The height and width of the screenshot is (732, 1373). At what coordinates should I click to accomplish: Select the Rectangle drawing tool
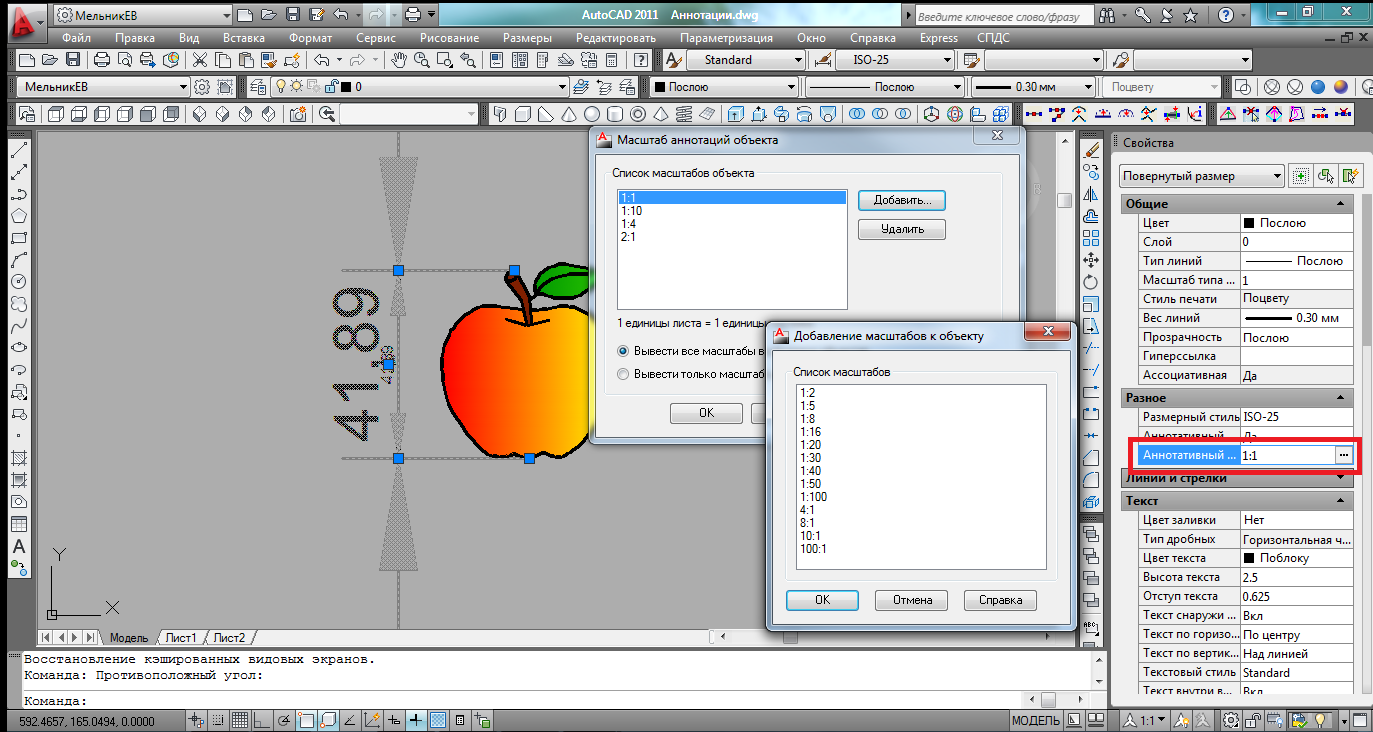tap(18, 238)
